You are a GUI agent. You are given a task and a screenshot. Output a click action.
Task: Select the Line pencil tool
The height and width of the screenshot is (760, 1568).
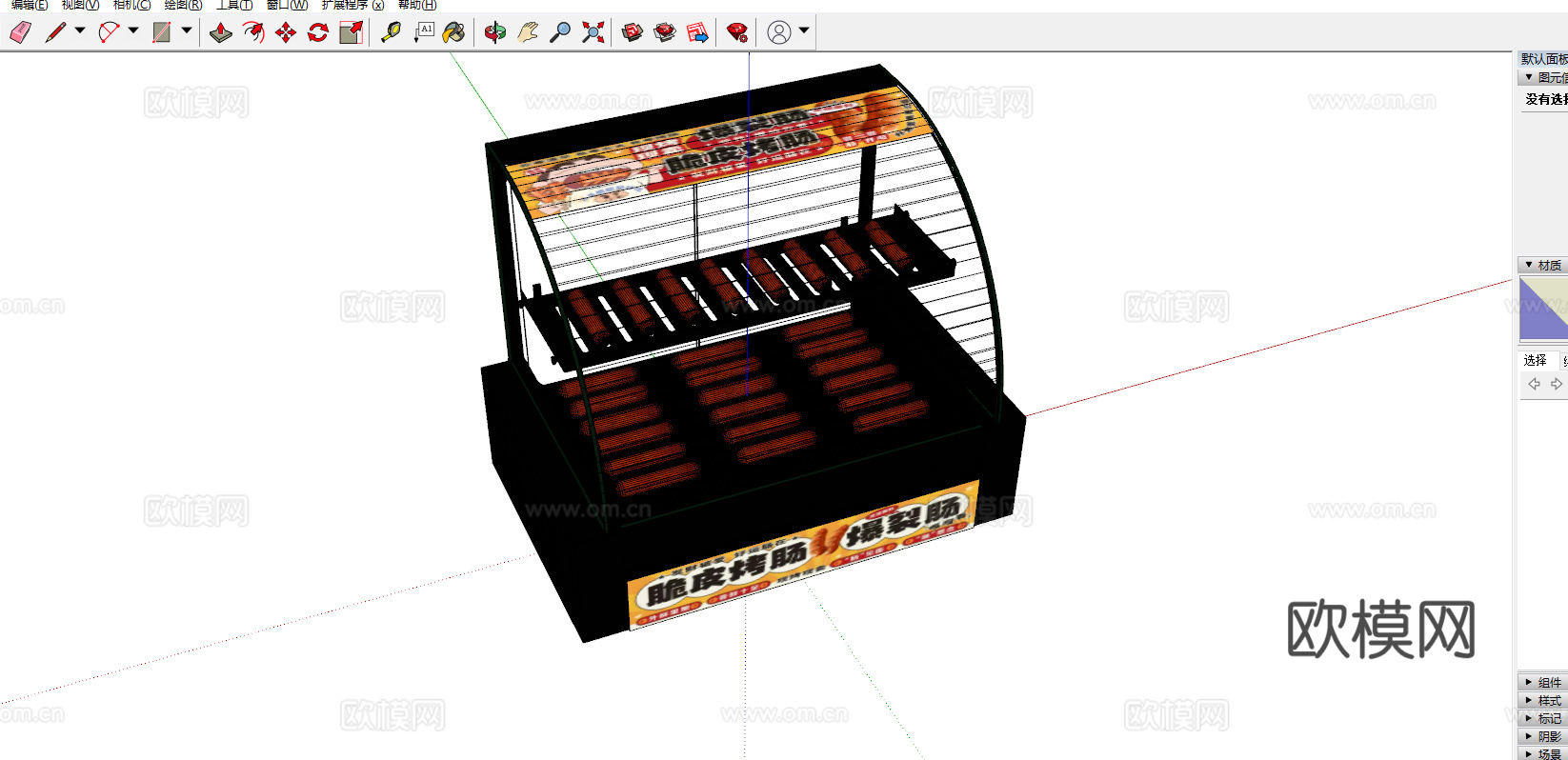pos(55,32)
